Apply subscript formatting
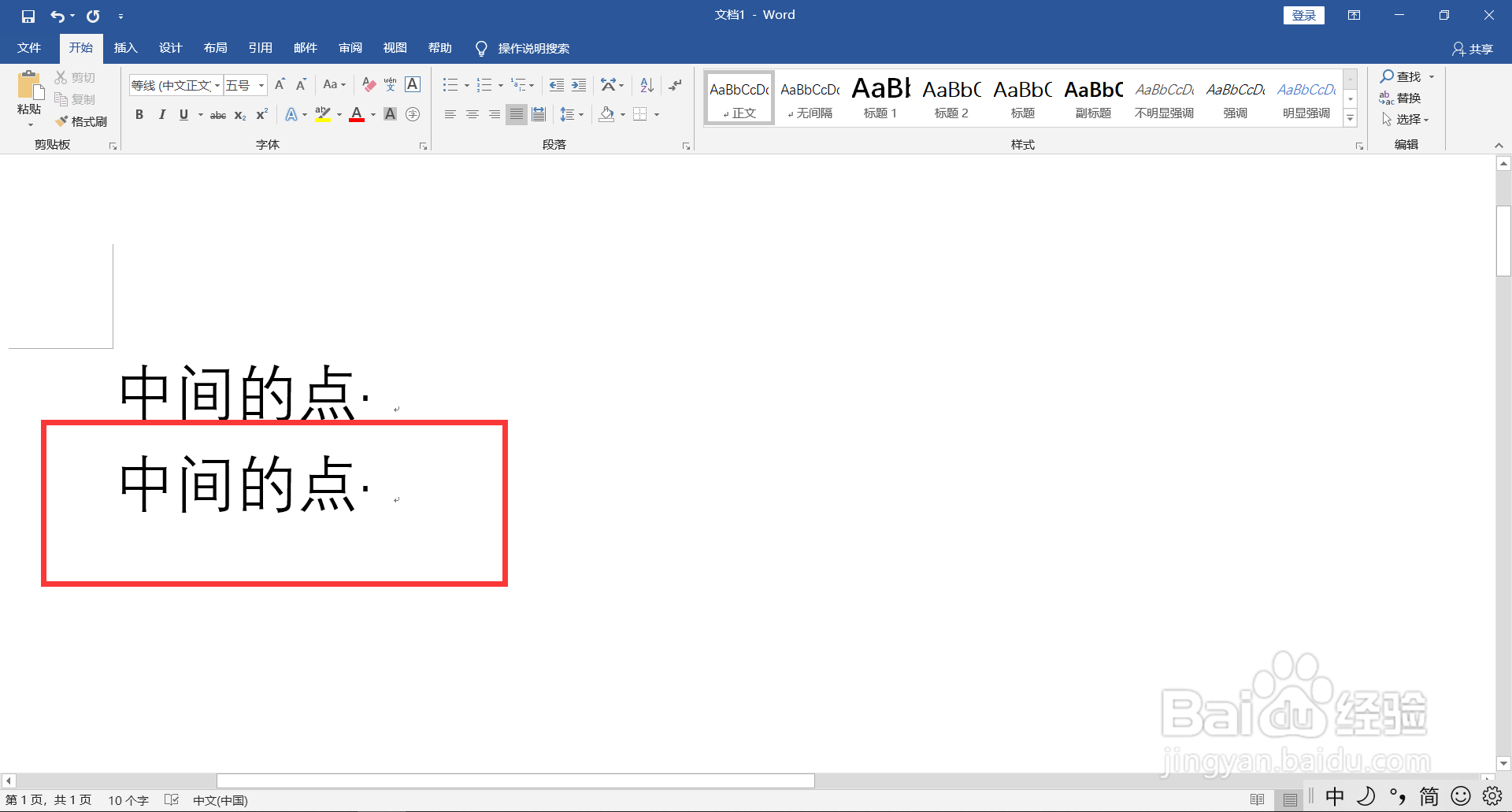The height and width of the screenshot is (812, 1512). coord(240,115)
